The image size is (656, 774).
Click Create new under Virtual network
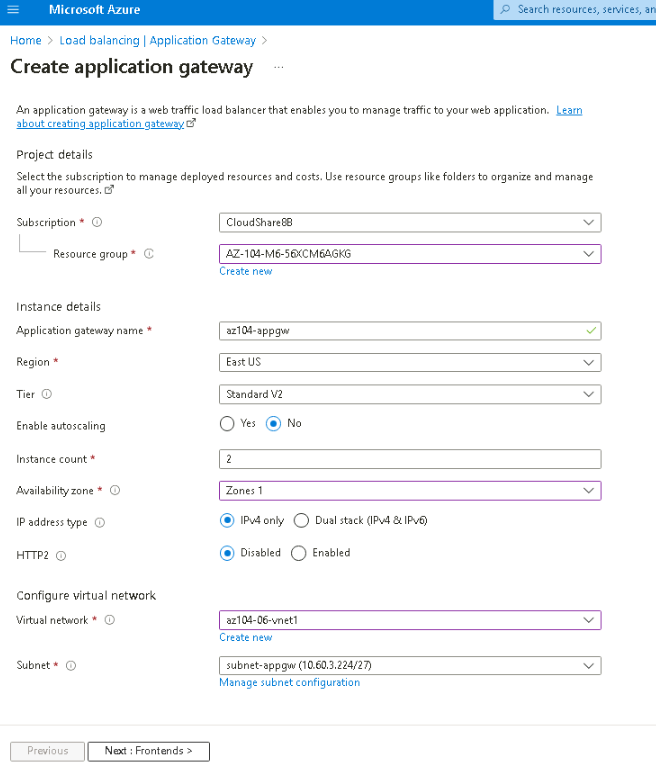tap(246, 637)
